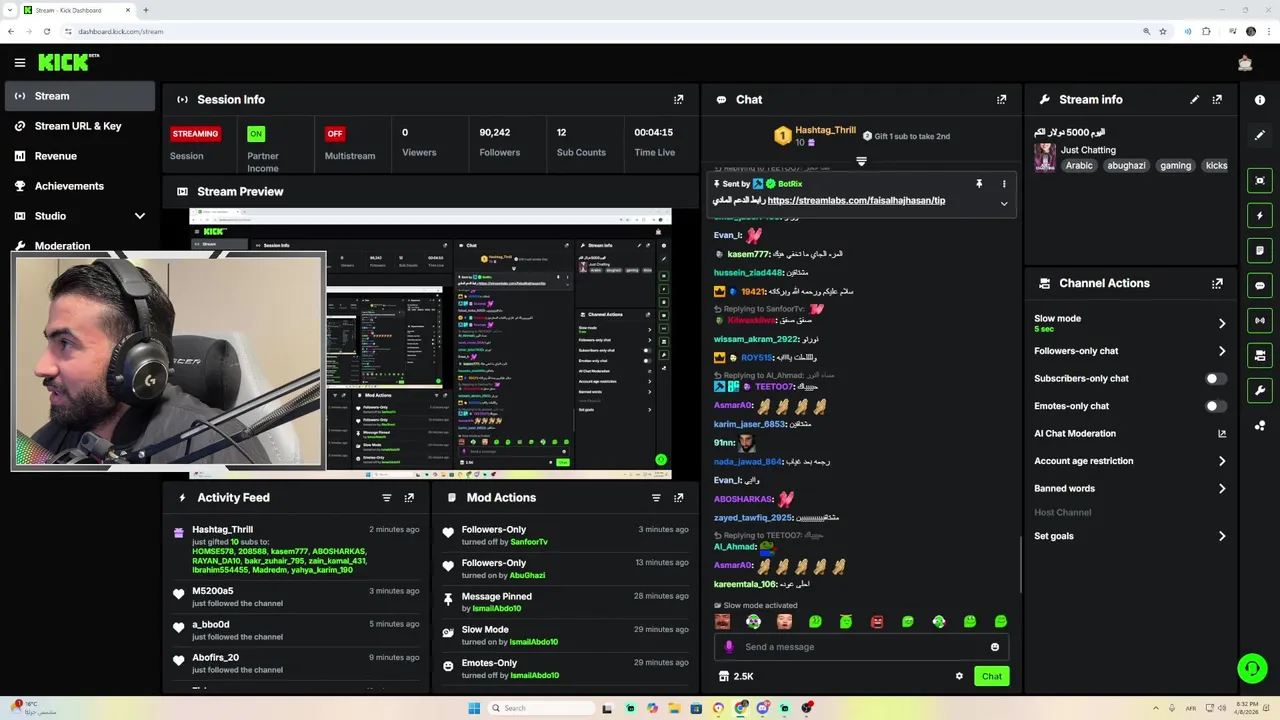1280x720 pixels.
Task: Insert the red angry face emote
Action: tap(877, 622)
